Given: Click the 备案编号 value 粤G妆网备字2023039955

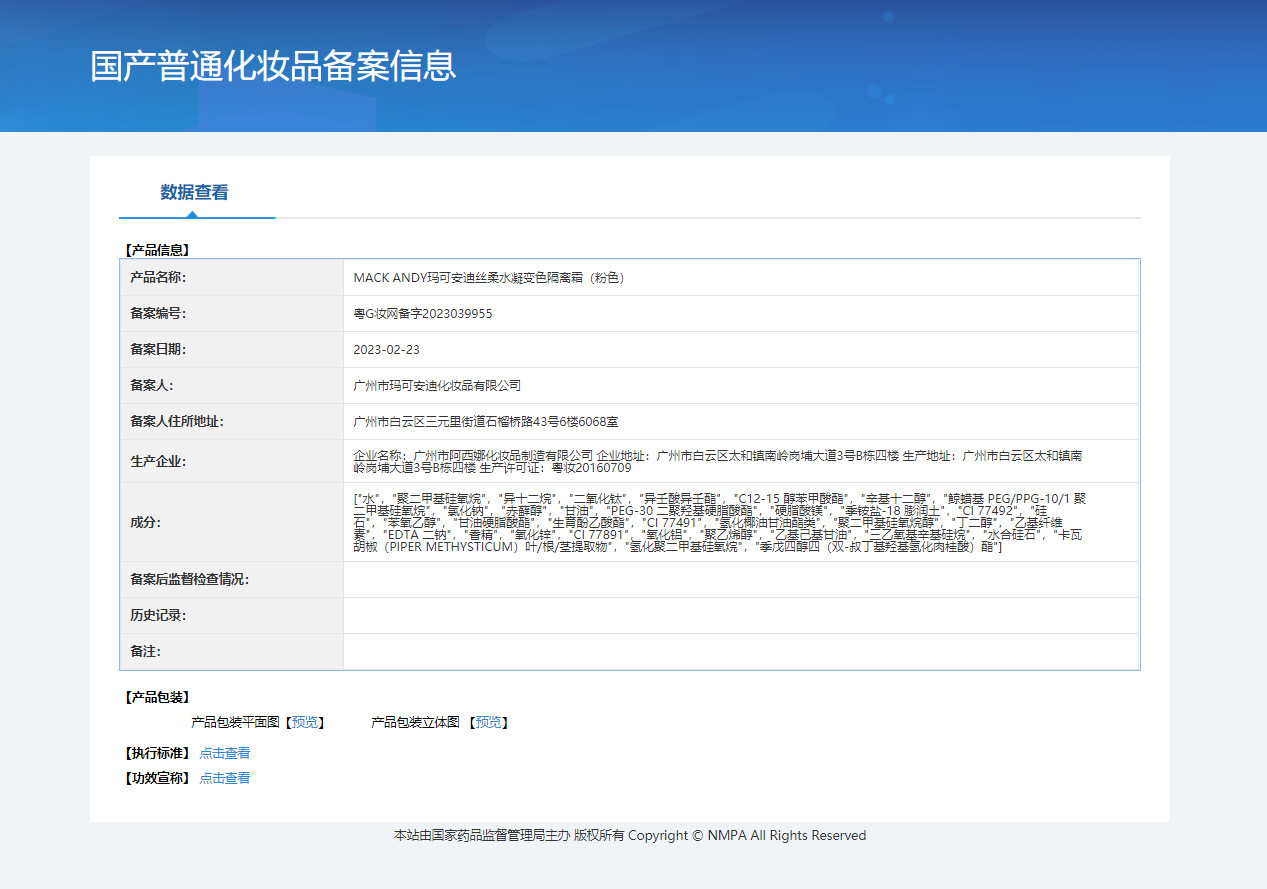Looking at the screenshot, I should 423,314.
